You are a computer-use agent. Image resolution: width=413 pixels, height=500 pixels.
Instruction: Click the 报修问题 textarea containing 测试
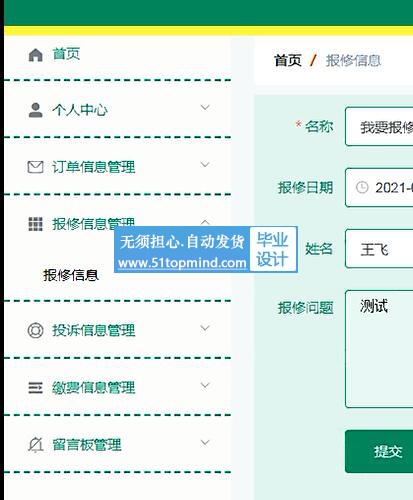tap(379, 349)
